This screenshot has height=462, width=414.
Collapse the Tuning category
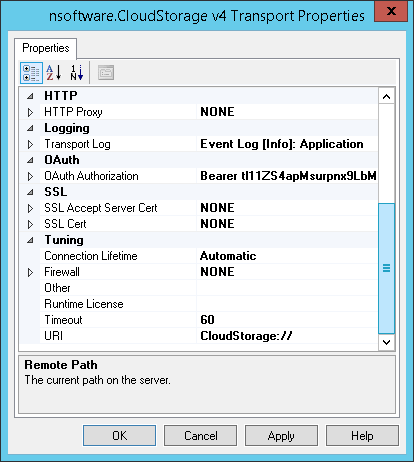30,240
